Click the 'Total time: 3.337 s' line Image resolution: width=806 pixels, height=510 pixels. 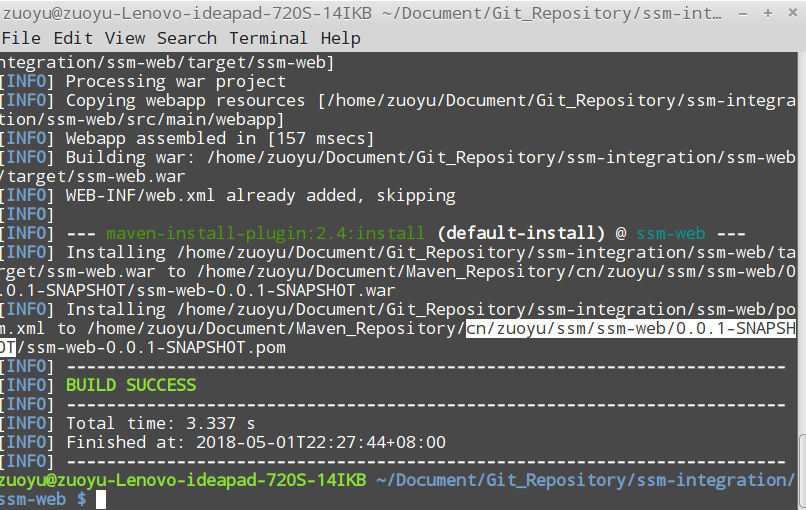(160, 423)
